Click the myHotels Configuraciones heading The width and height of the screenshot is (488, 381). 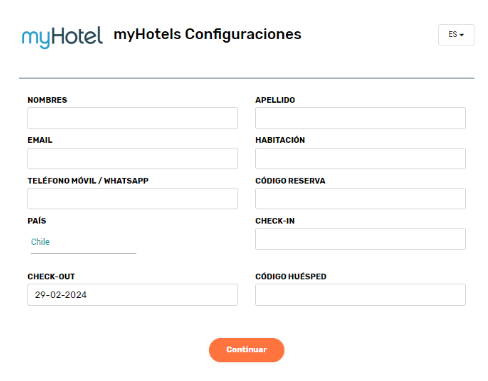point(207,35)
